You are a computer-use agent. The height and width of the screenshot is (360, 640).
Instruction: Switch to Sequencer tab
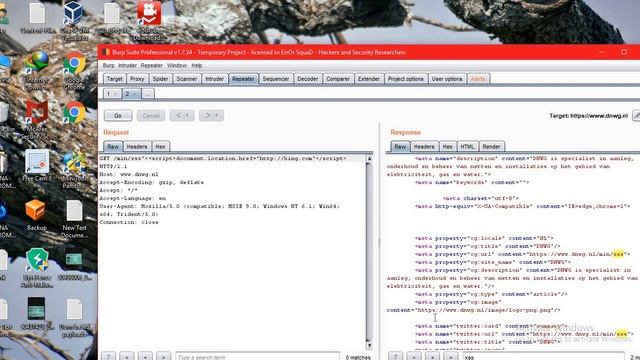276,79
